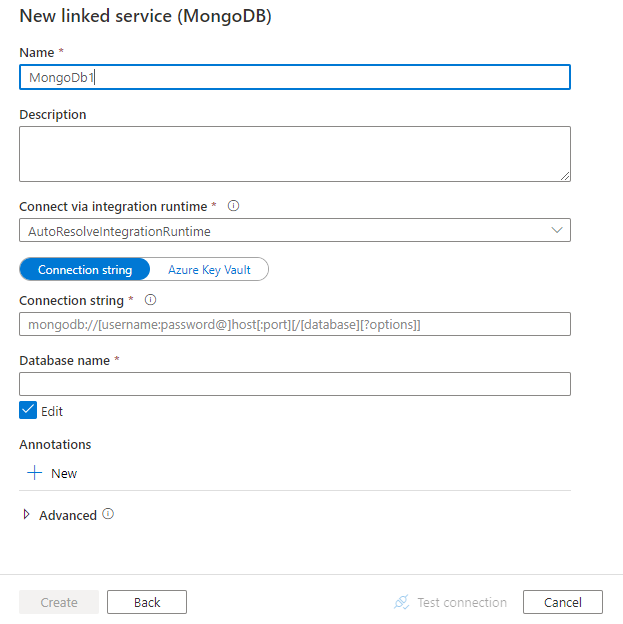Click the Test connection plug icon
This screenshot has width=623, height=624.
(402, 602)
